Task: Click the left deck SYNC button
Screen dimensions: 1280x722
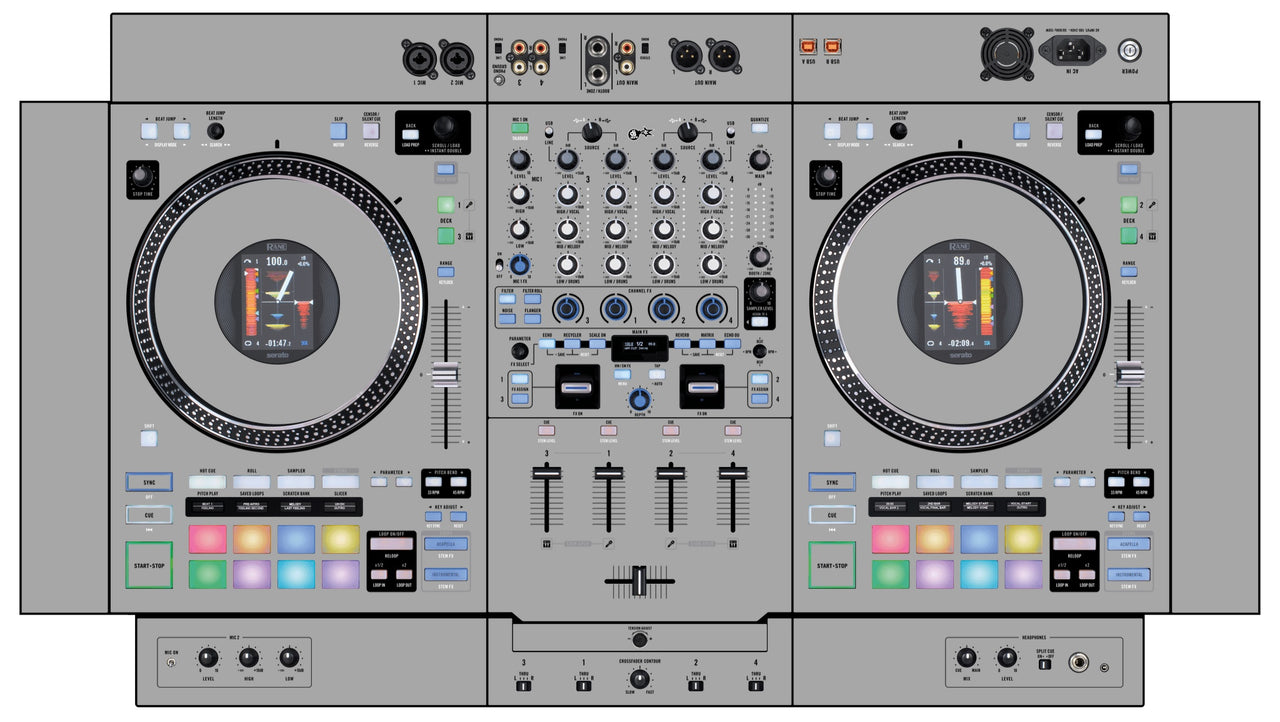Action: (x=148, y=482)
